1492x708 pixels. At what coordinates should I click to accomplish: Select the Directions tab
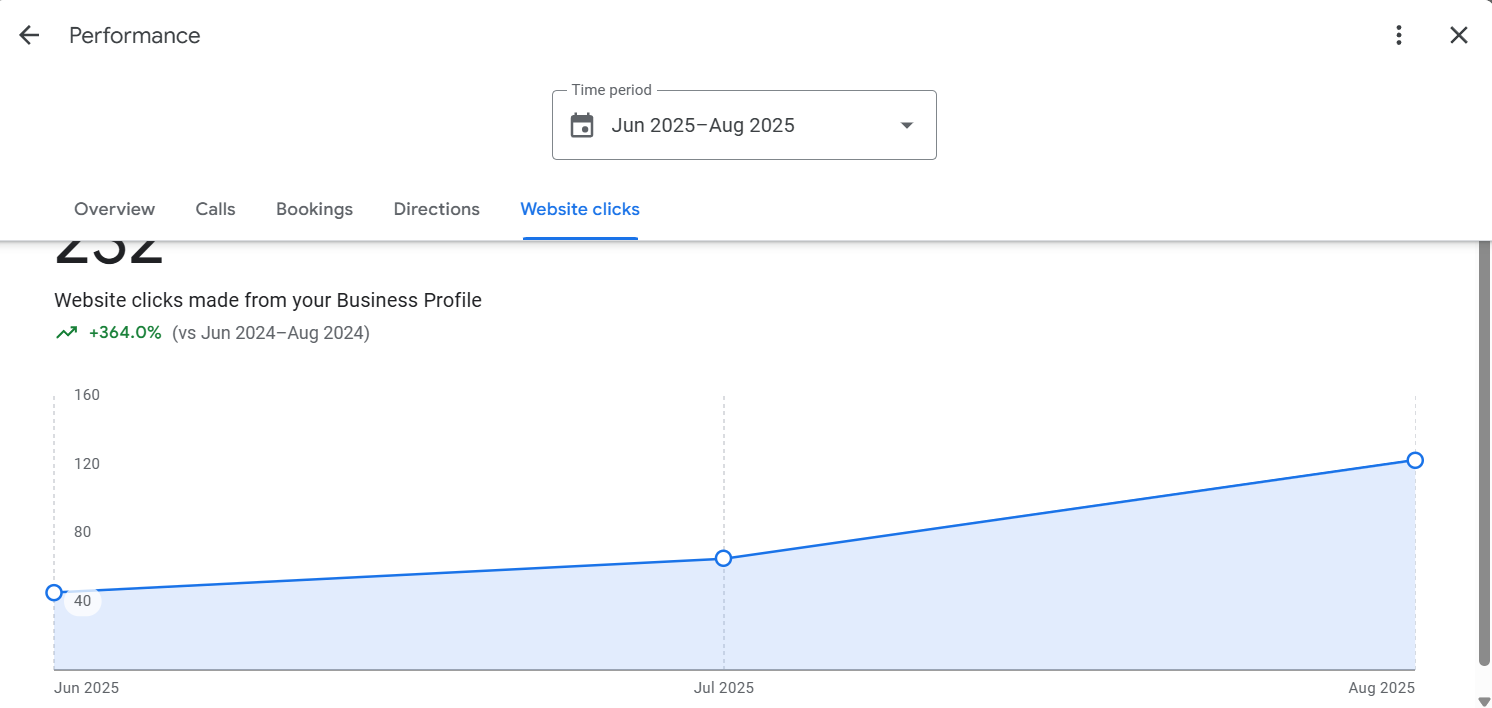tap(436, 209)
